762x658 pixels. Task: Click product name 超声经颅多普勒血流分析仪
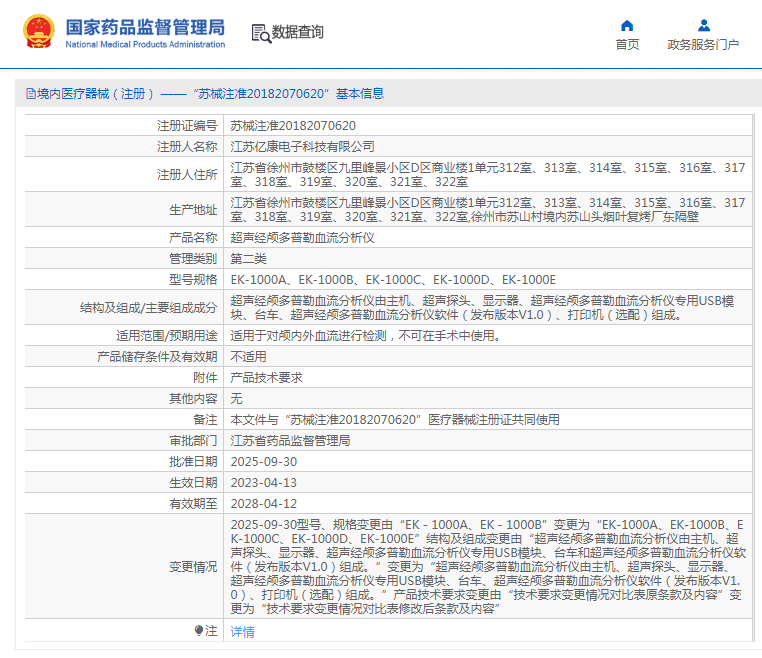pos(302,238)
